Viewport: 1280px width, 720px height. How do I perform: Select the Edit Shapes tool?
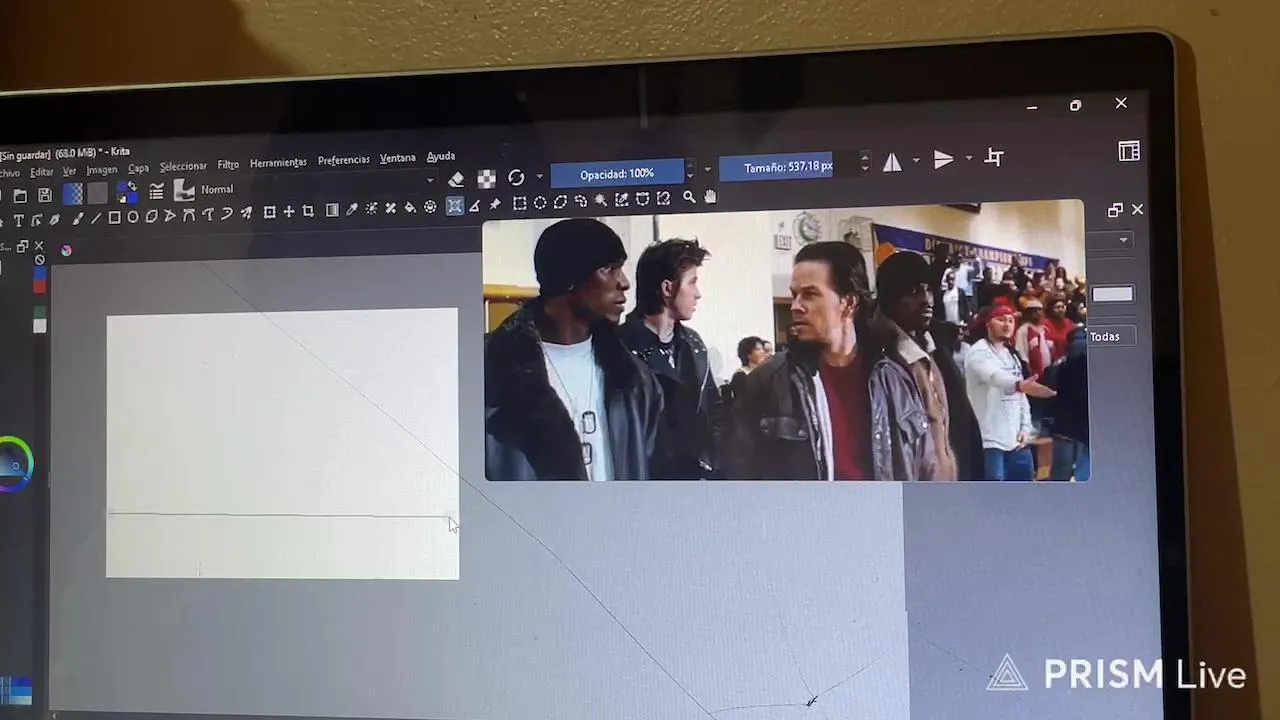[x=37, y=219]
